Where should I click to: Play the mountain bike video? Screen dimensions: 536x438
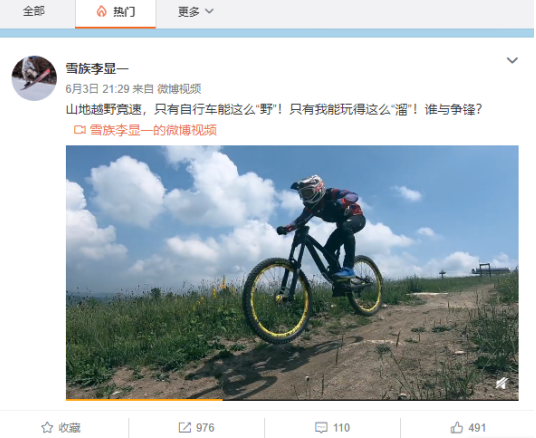[292, 273]
